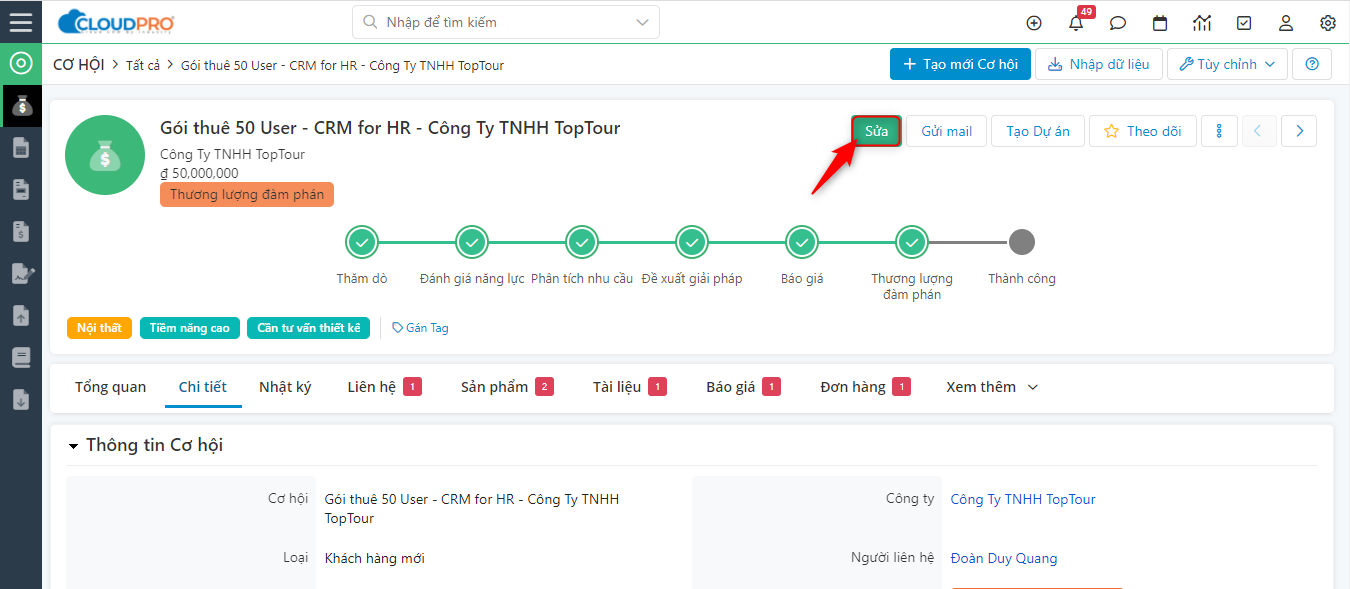Click the Nhập dữ liệu button

pyautogui.click(x=1099, y=64)
